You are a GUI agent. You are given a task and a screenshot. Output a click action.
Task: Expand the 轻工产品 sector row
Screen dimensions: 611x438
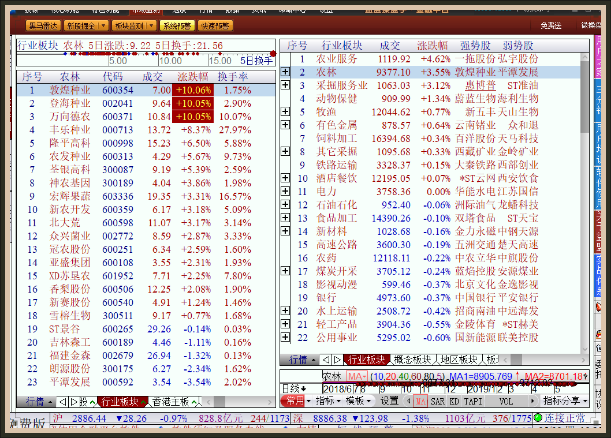pos(286,323)
